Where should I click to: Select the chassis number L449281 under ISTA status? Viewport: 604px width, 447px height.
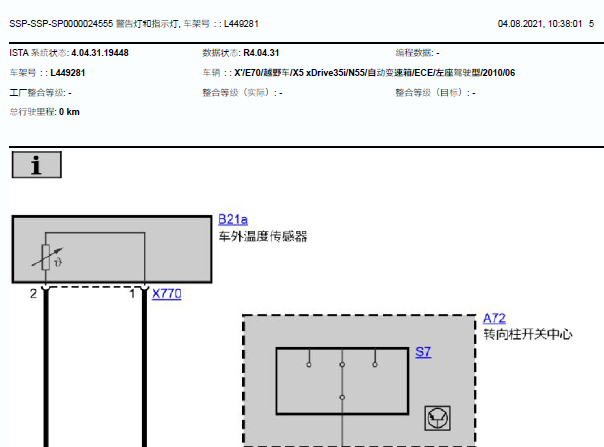pyautogui.click(x=68, y=73)
